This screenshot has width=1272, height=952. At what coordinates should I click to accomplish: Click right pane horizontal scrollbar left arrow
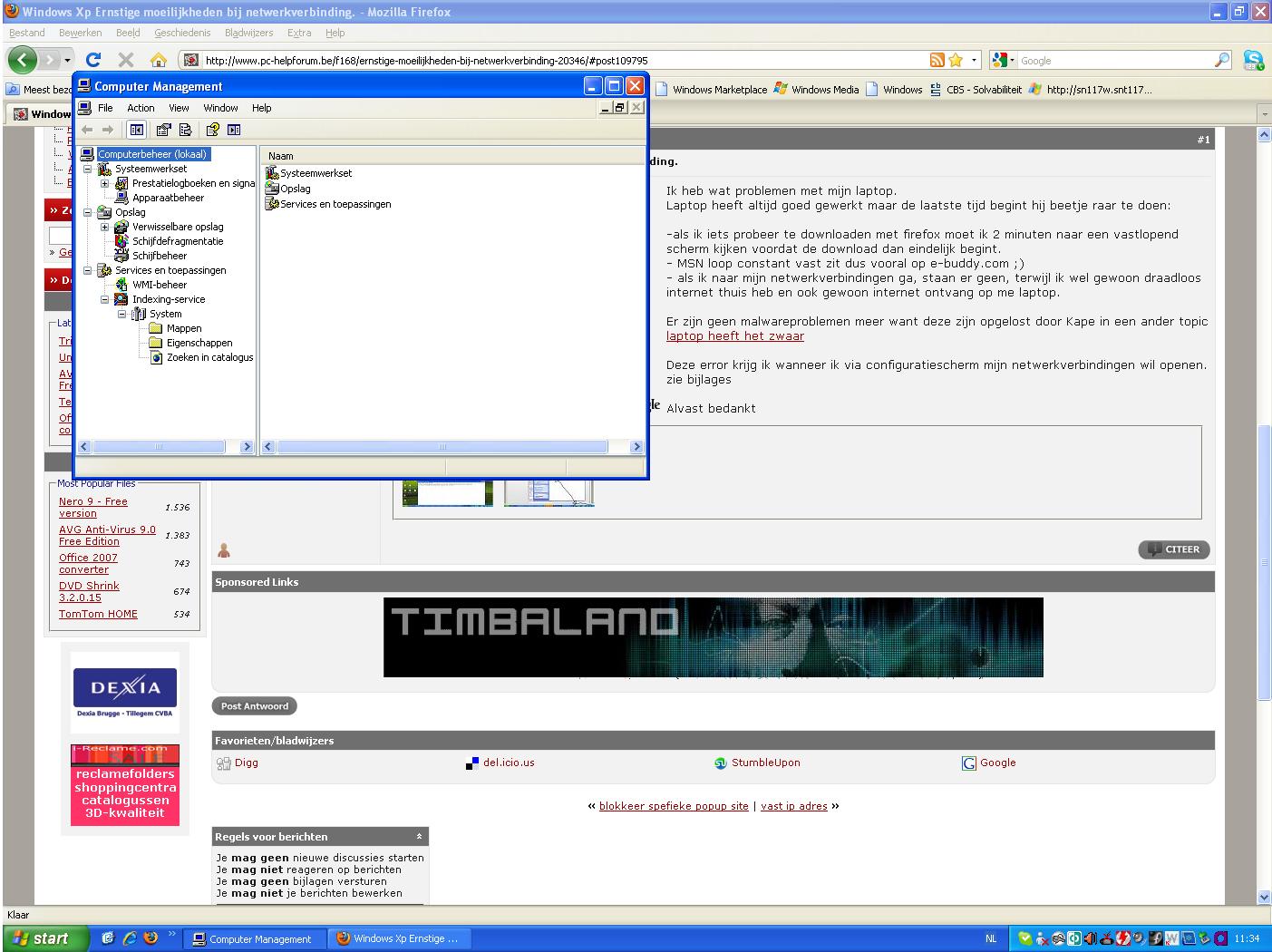[x=268, y=447]
